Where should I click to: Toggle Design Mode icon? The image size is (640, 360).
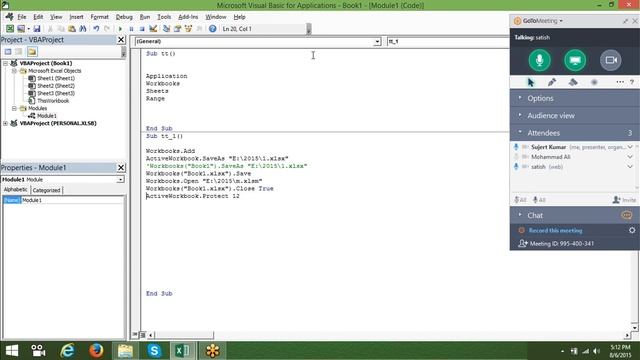click(153, 29)
